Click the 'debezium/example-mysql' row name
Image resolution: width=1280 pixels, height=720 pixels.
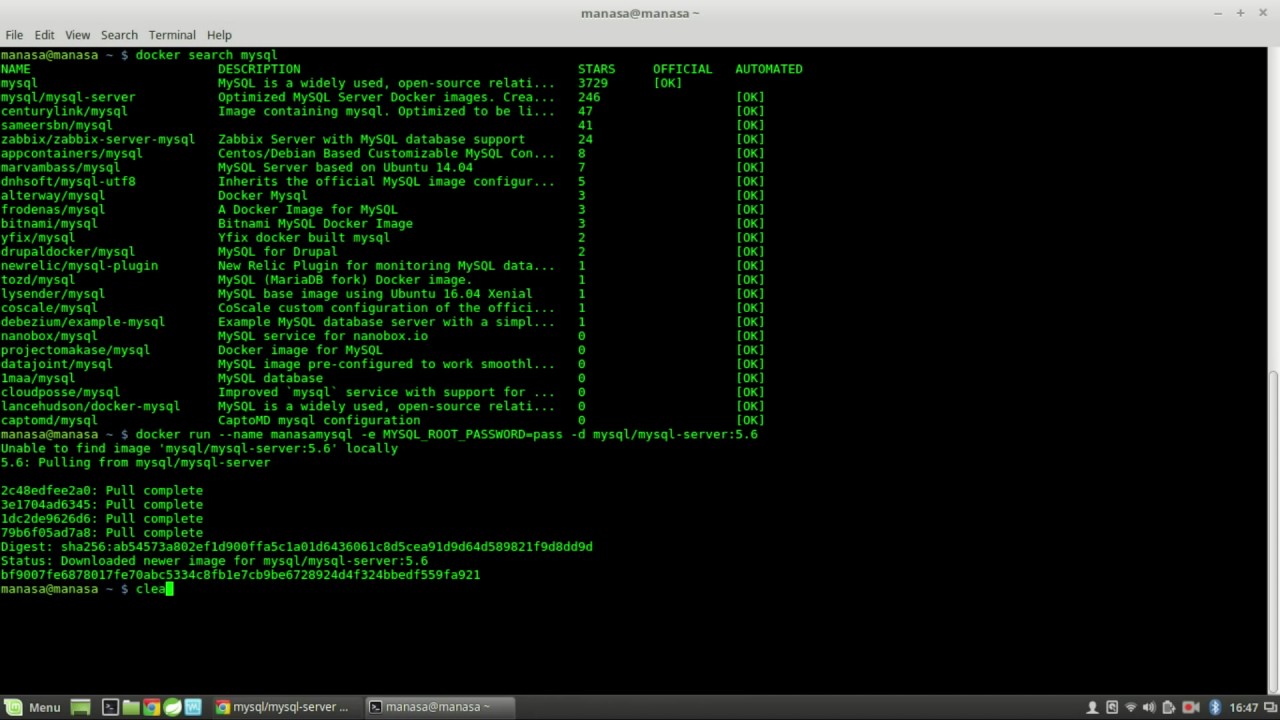coord(83,322)
